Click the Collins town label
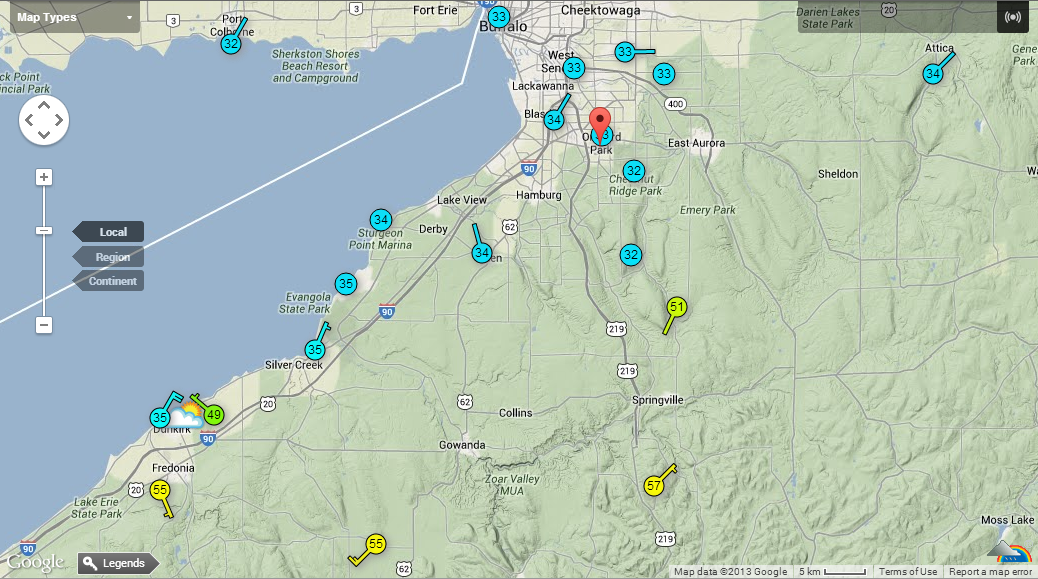1038x579 pixels. (516, 413)
